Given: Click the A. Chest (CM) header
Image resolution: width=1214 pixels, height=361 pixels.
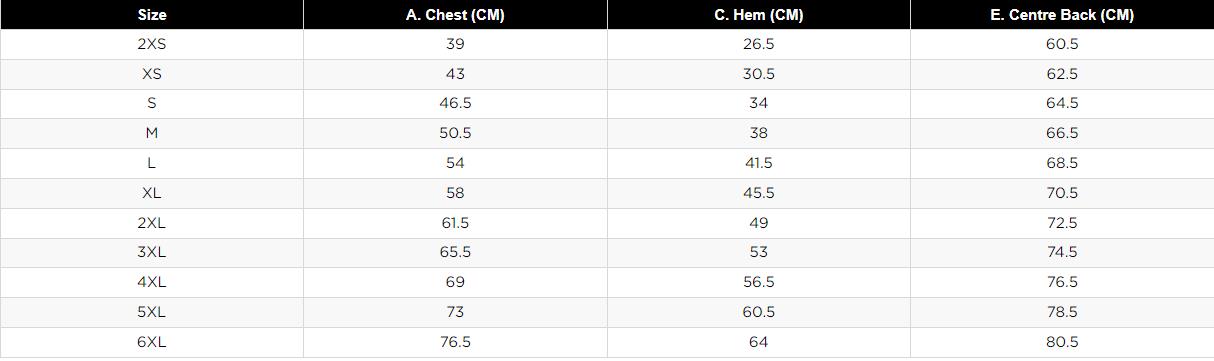Looking at the screenshot, I should click(x=455, y=15).
